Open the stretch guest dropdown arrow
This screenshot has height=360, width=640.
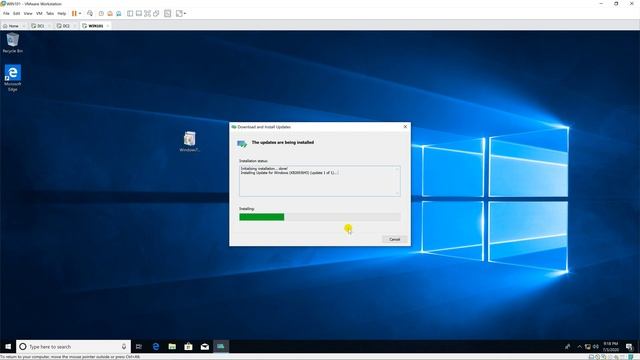coord(185,13)
